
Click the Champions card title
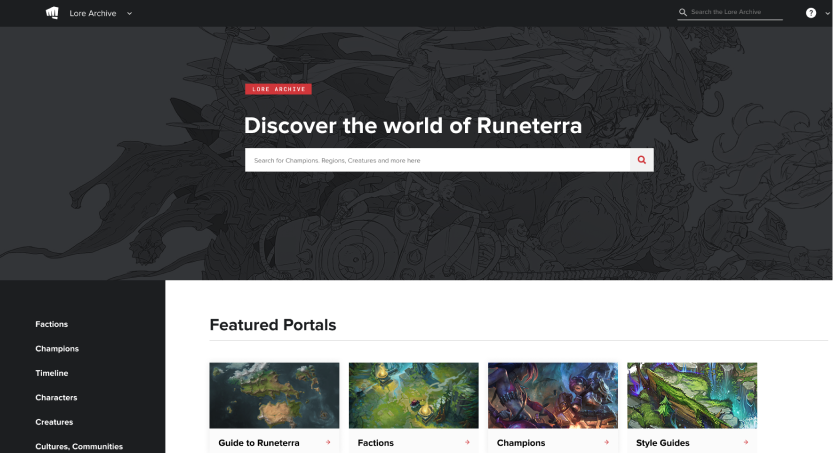click(x=521, y=443)
